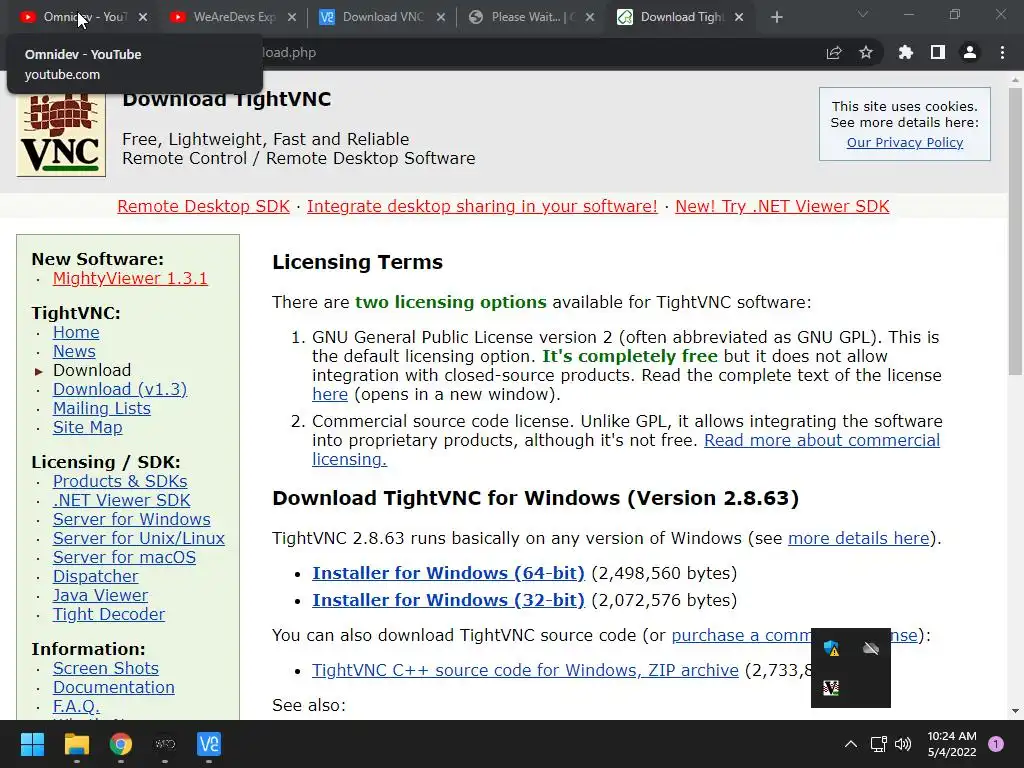Click the scrollbar down arrow
The image size is (1024, 768).
1015,711
